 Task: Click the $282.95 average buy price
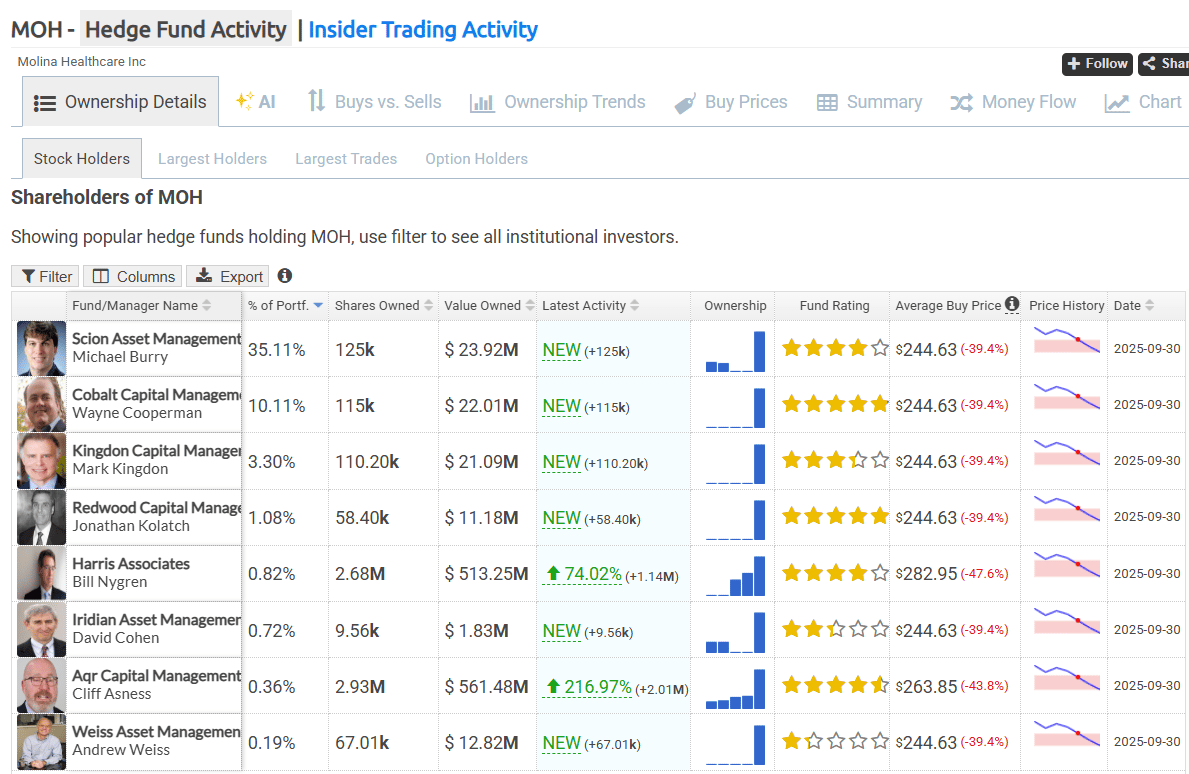(x=926, y=574)
